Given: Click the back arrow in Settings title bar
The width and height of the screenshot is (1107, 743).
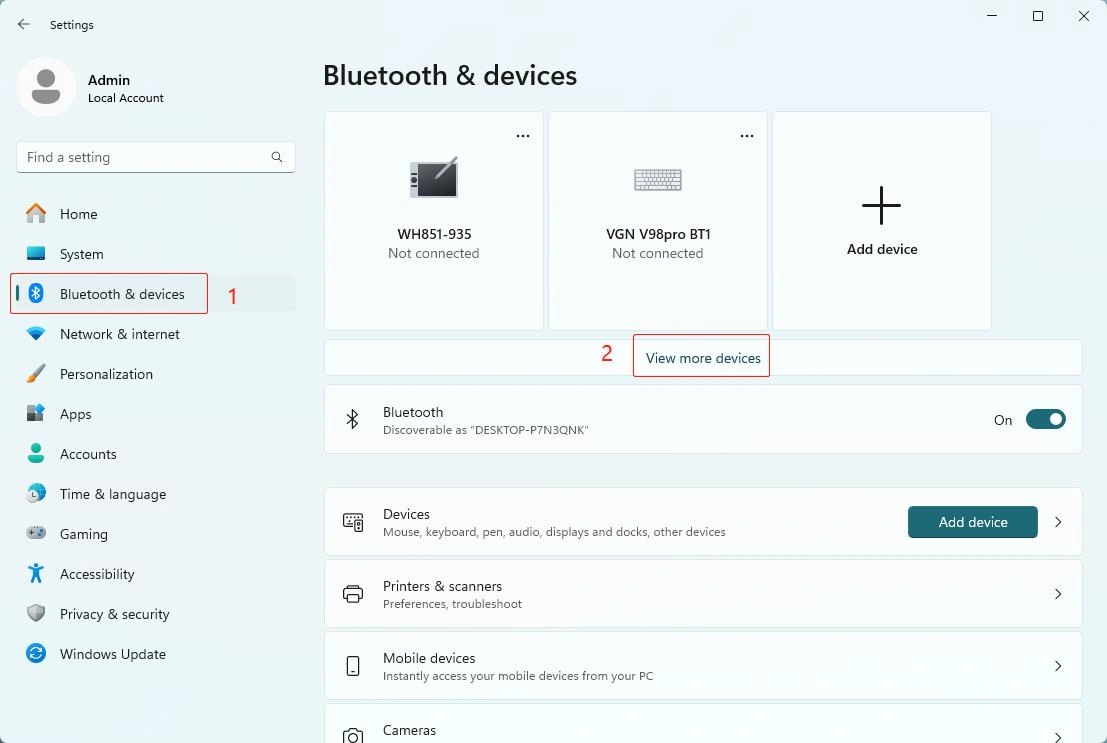Looking at the screenshot, I should click(23, 24).
